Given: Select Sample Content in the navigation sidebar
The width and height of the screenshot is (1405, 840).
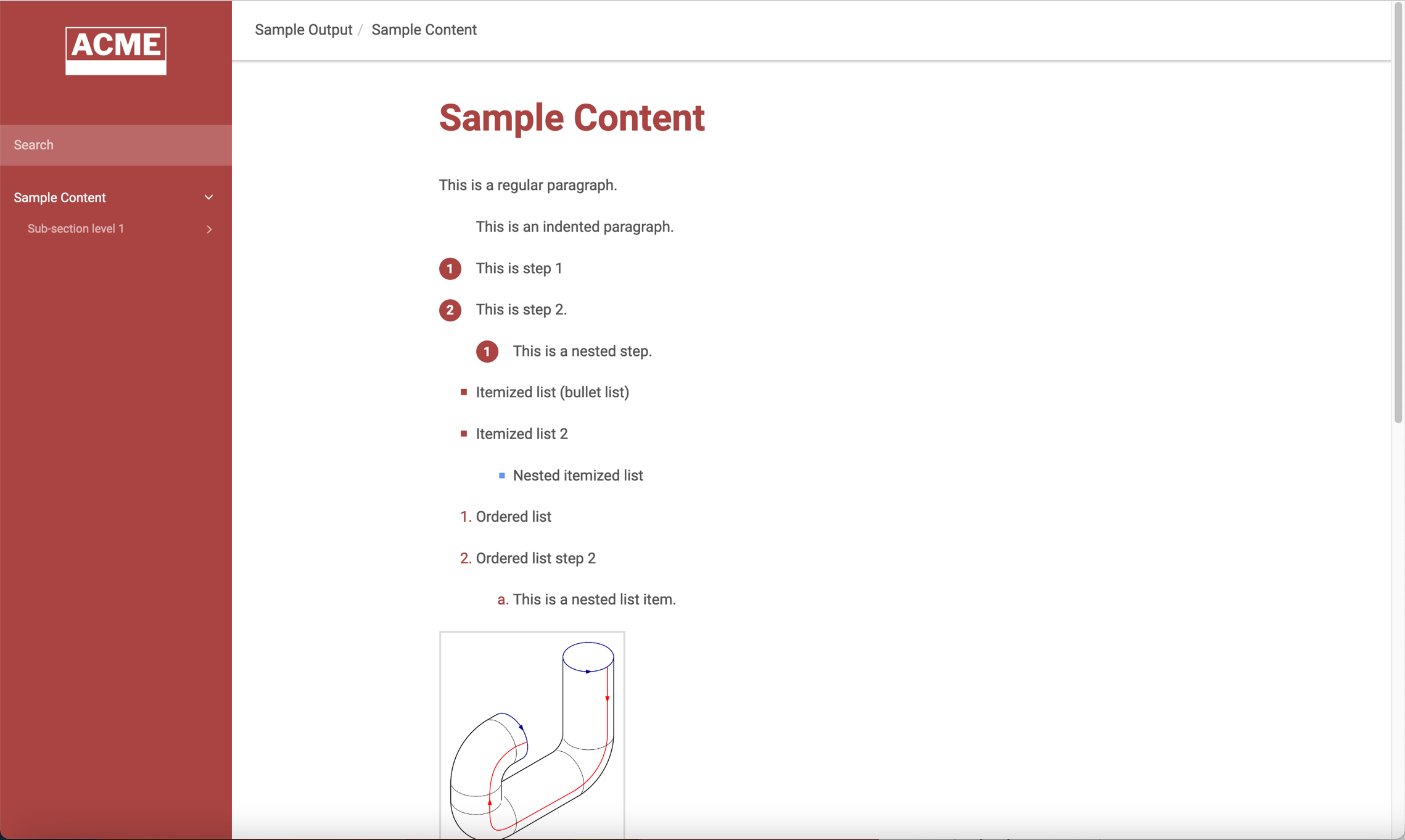Looking at the screenshot, I should (x=59, y=197).
